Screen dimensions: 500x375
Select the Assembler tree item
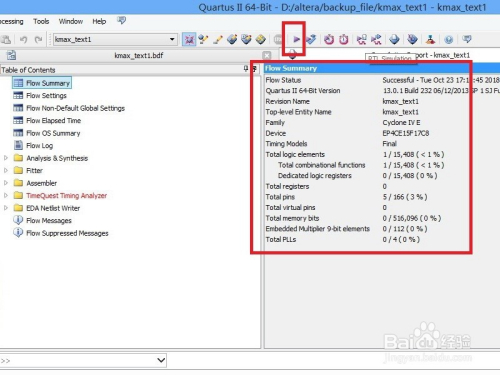[41, 183]
